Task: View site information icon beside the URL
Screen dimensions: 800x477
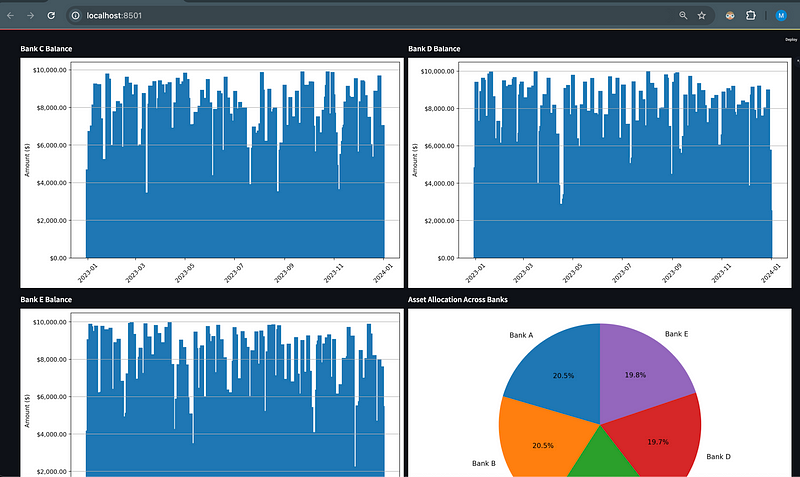Action: [x=76, y=15]
